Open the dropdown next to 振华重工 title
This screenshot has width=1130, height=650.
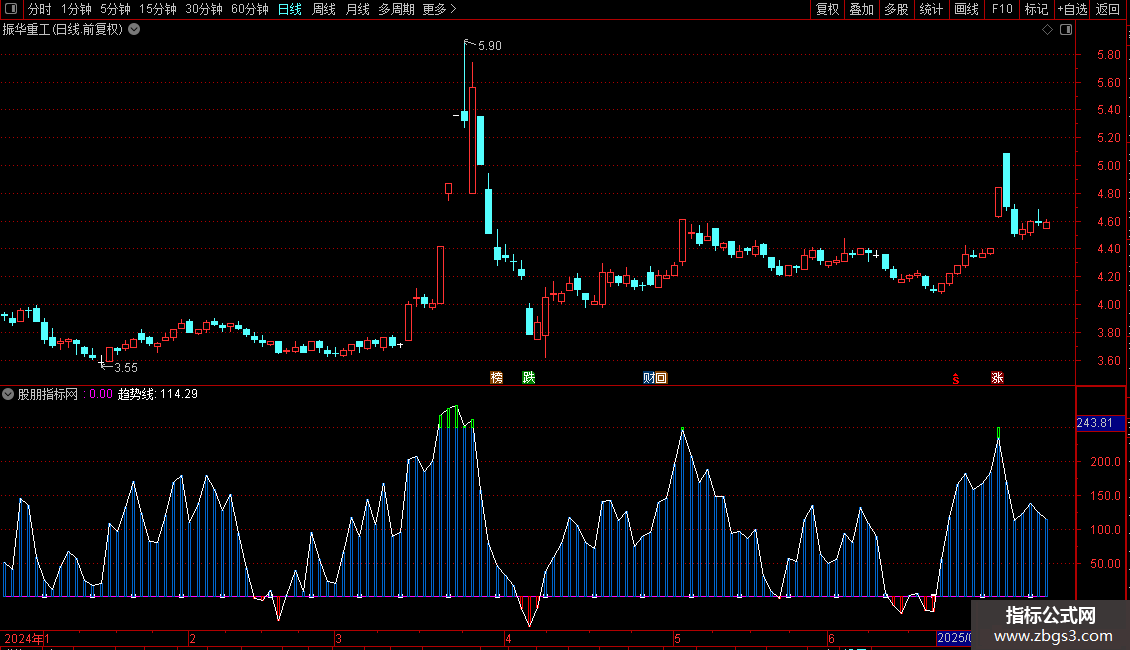point(134,30)
